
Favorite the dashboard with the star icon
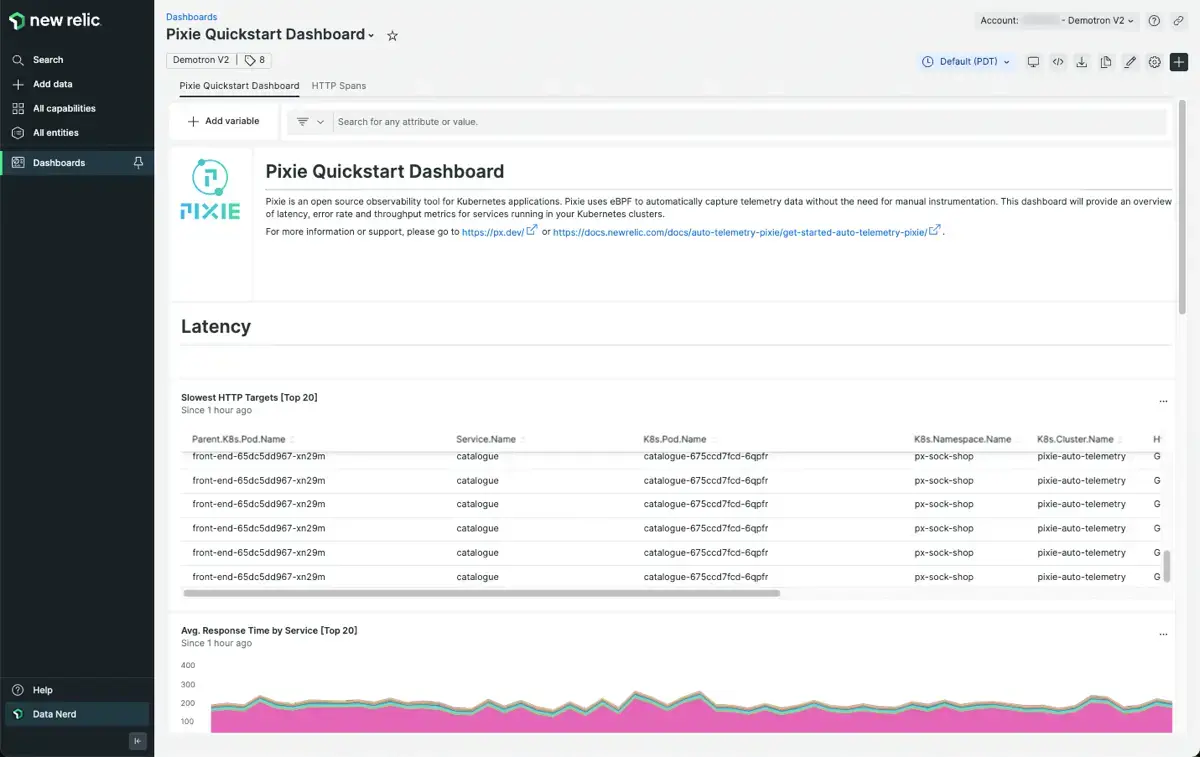pyautogui.click(x=392, y=36)
